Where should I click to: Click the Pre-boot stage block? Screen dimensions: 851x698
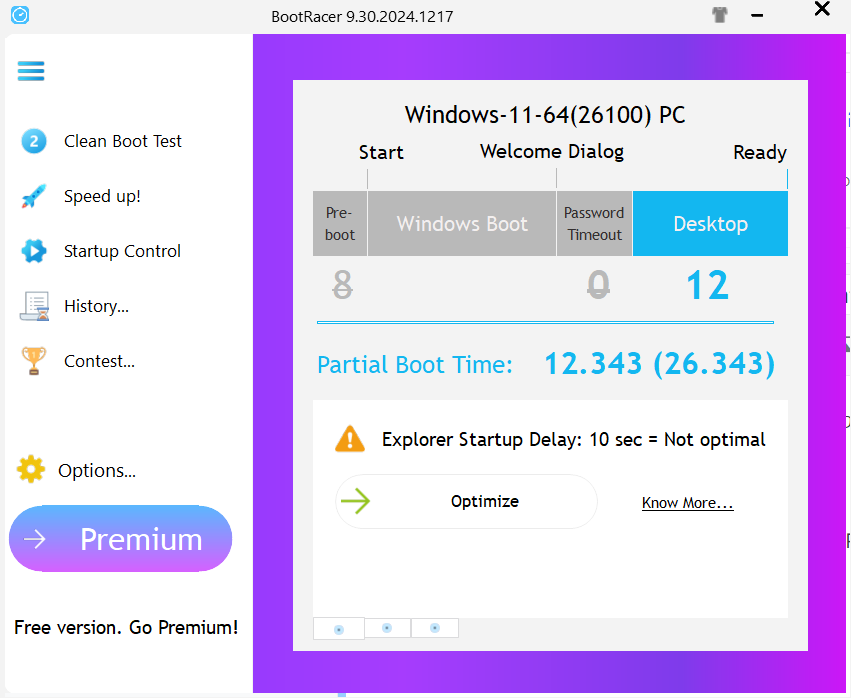point(340,223)
